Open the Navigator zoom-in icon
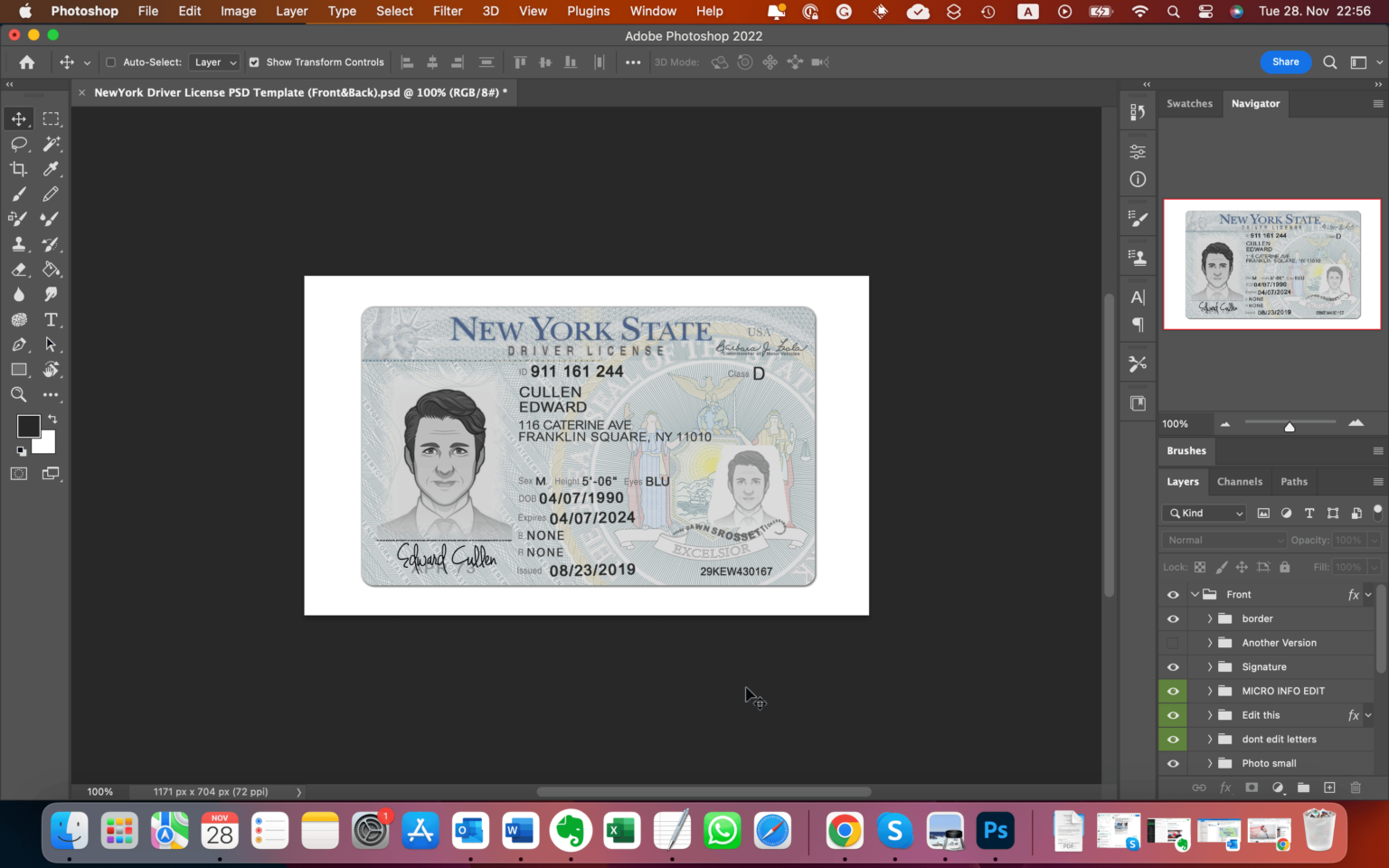The image size is (1389, 868). point(1356,422)
